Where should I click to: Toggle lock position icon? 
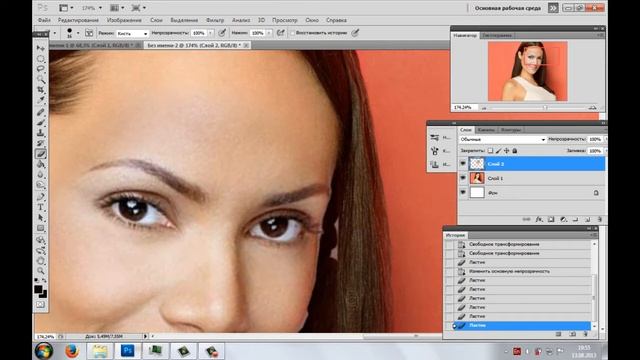507,151
